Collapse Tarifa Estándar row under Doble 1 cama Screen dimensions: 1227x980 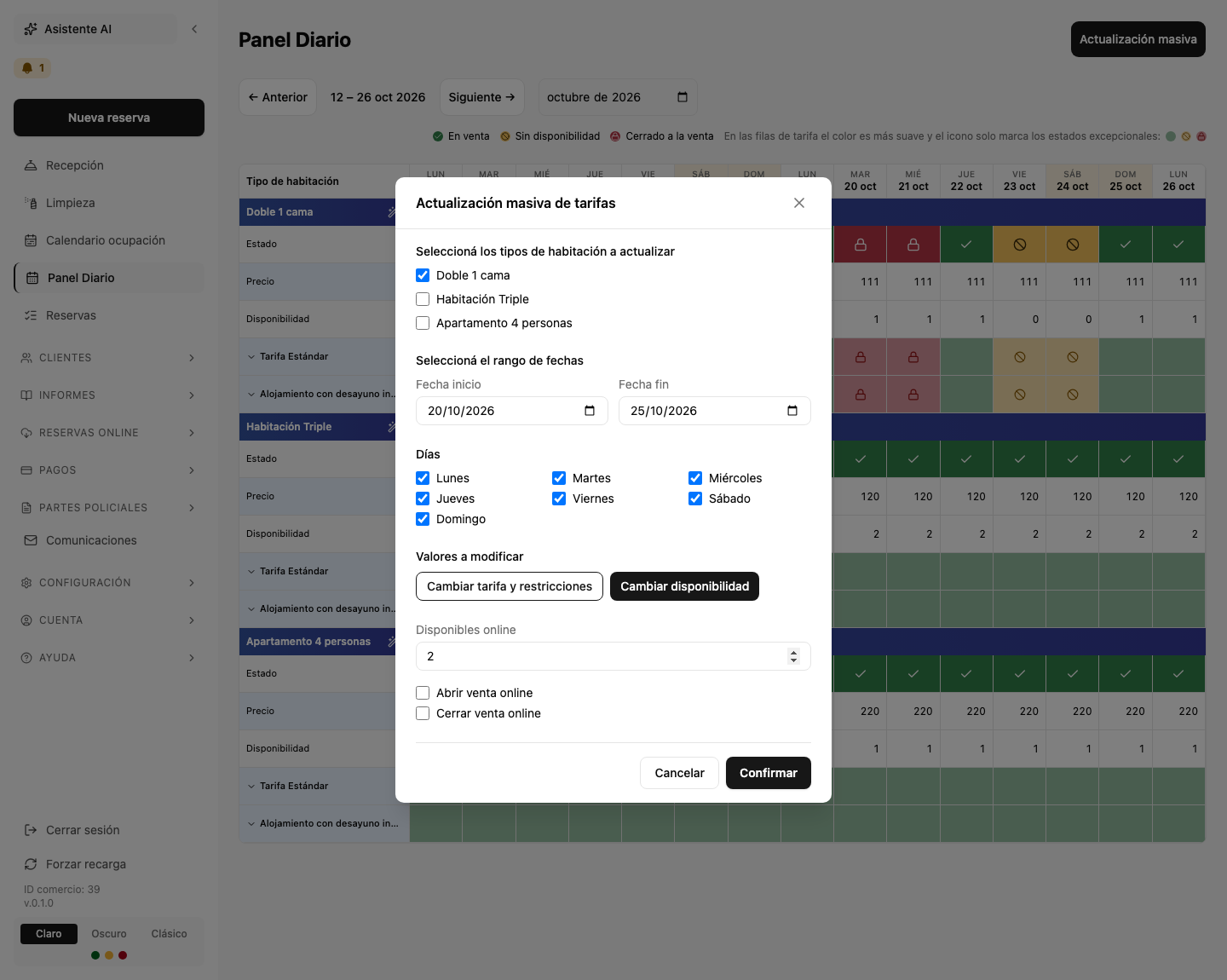[251, 357]
